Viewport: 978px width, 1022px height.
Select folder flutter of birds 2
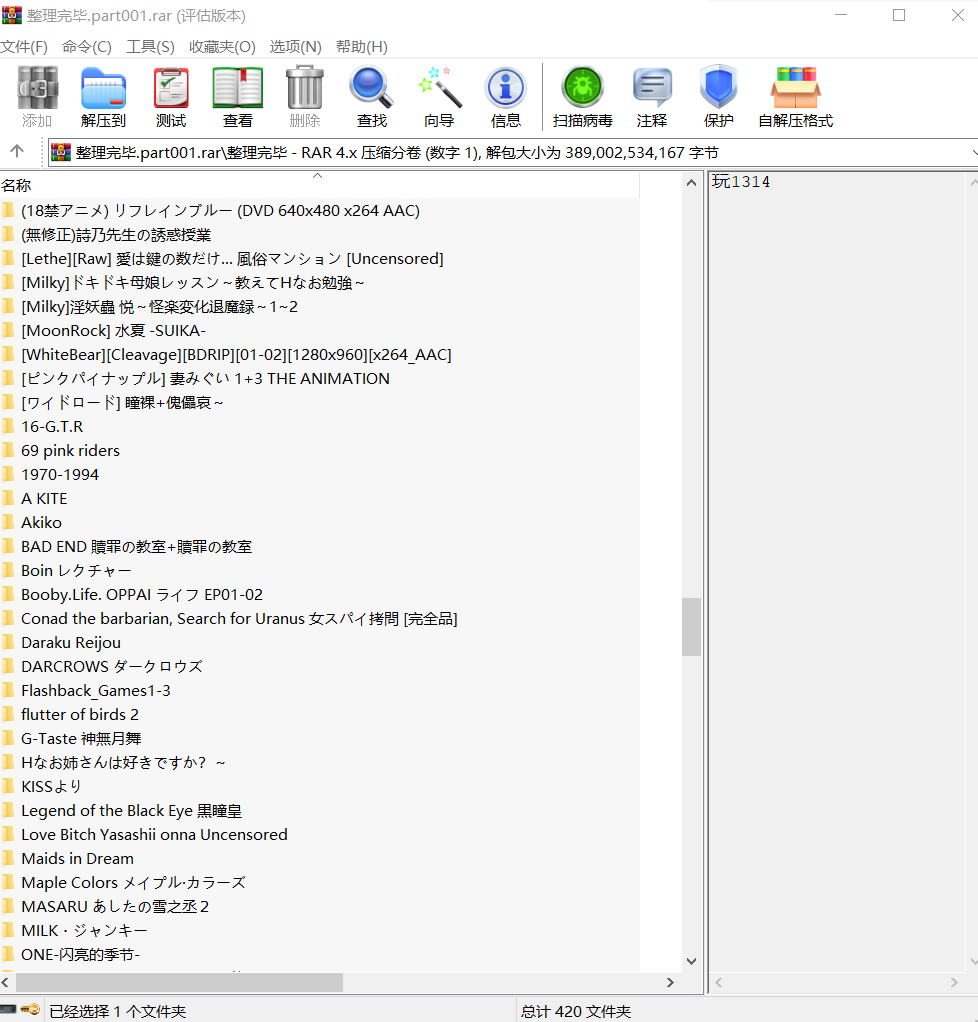point(80,714)
